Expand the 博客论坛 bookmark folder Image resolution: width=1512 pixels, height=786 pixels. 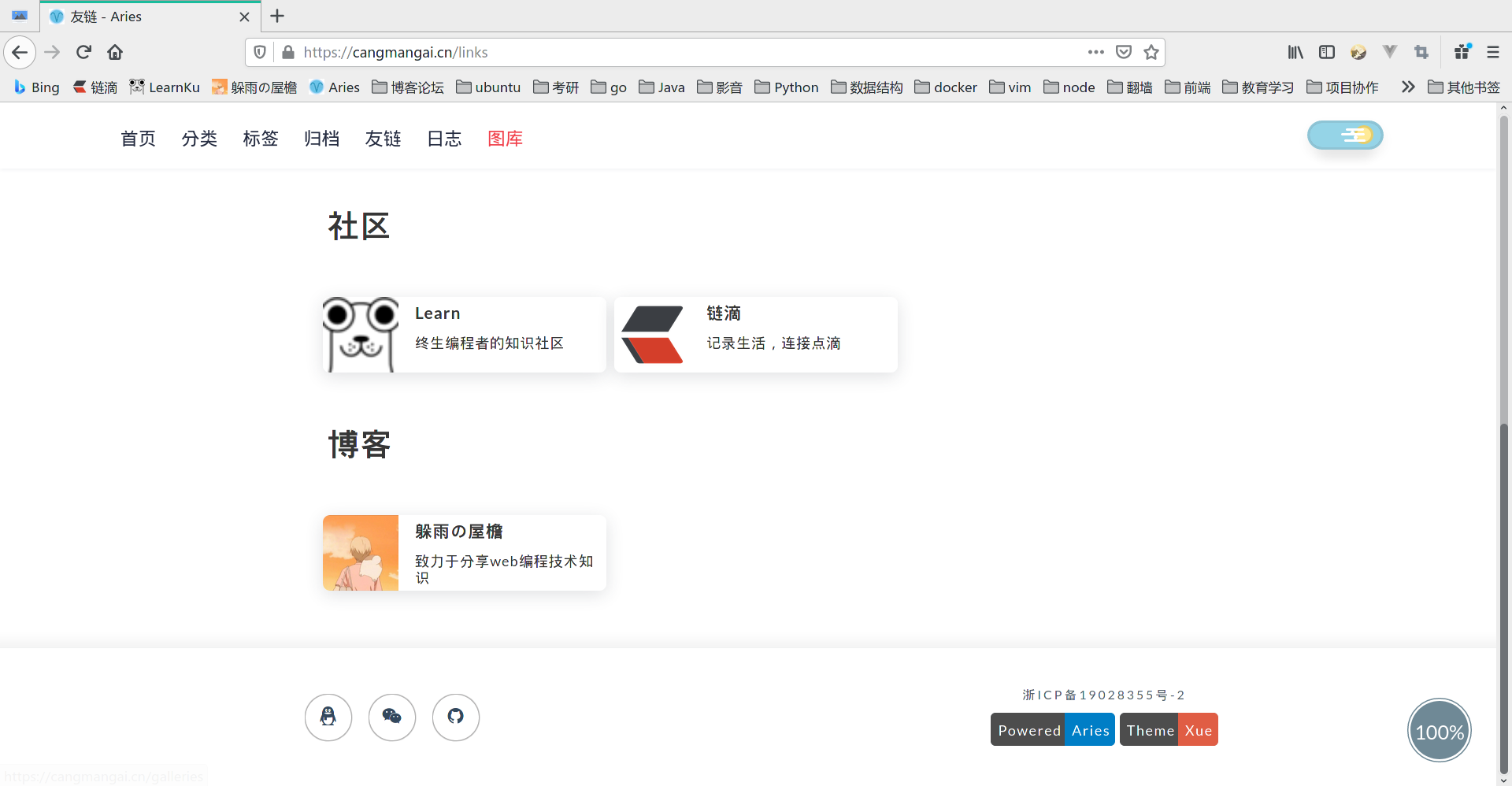(408, 87)
